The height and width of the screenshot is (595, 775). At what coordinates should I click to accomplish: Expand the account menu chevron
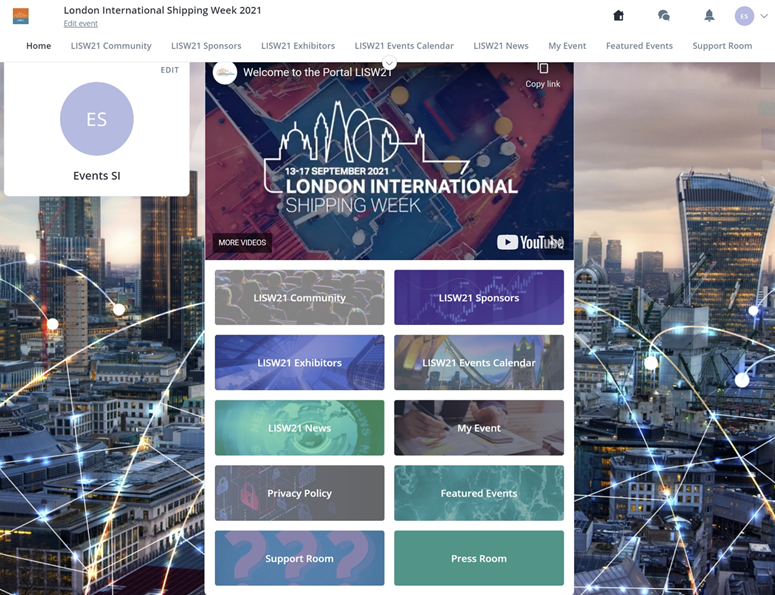(764, 16)
